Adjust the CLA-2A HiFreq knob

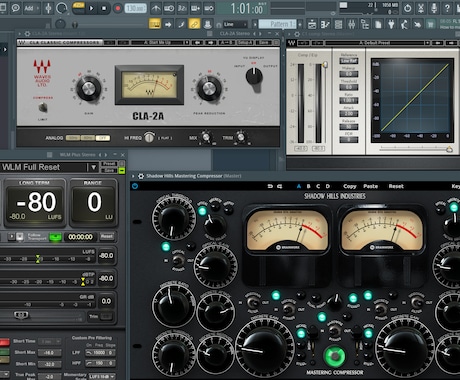pyautogui.click(x=149, y=137)
